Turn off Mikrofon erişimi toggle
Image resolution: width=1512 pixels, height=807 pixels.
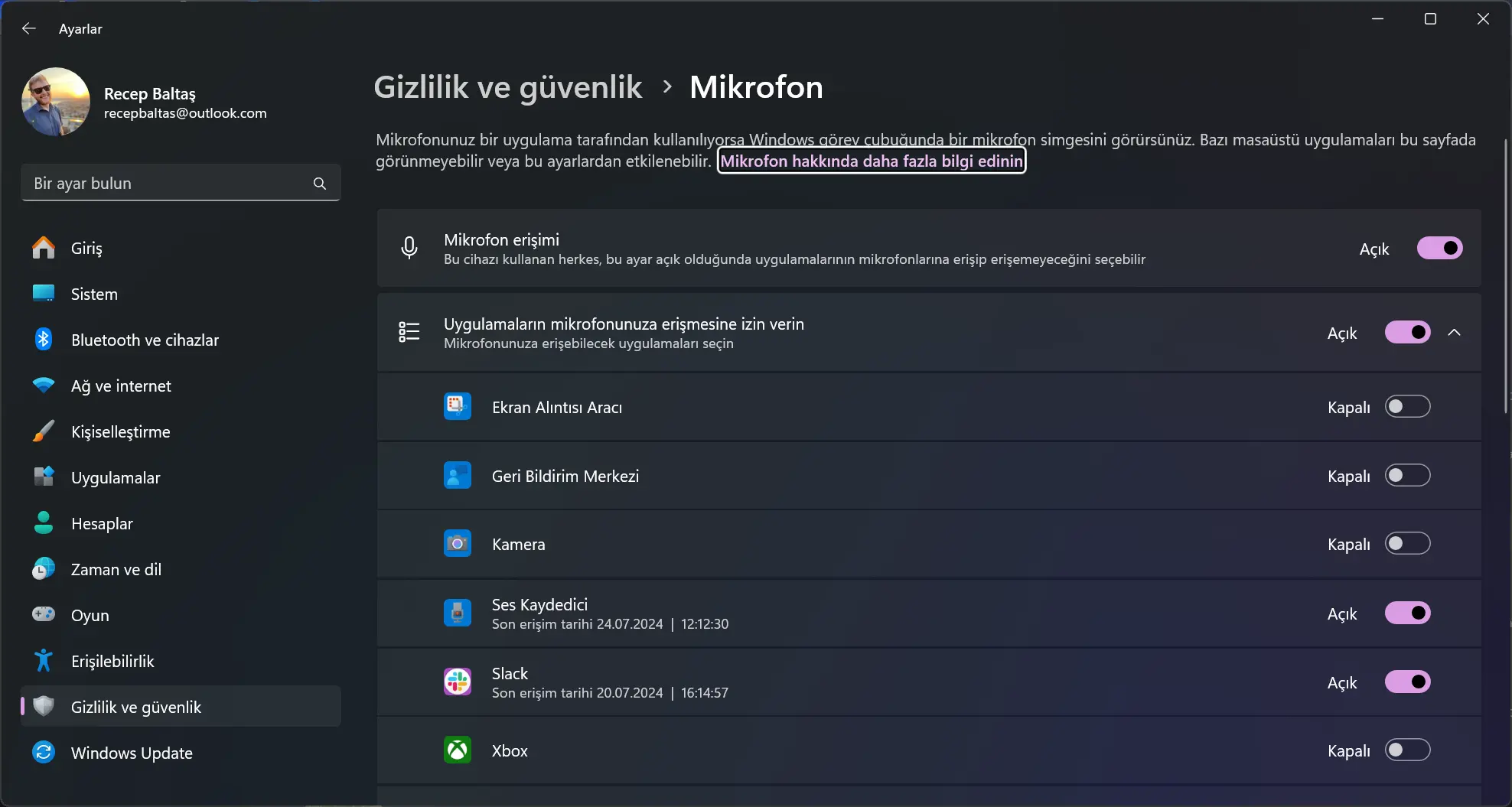(1439, 249)
